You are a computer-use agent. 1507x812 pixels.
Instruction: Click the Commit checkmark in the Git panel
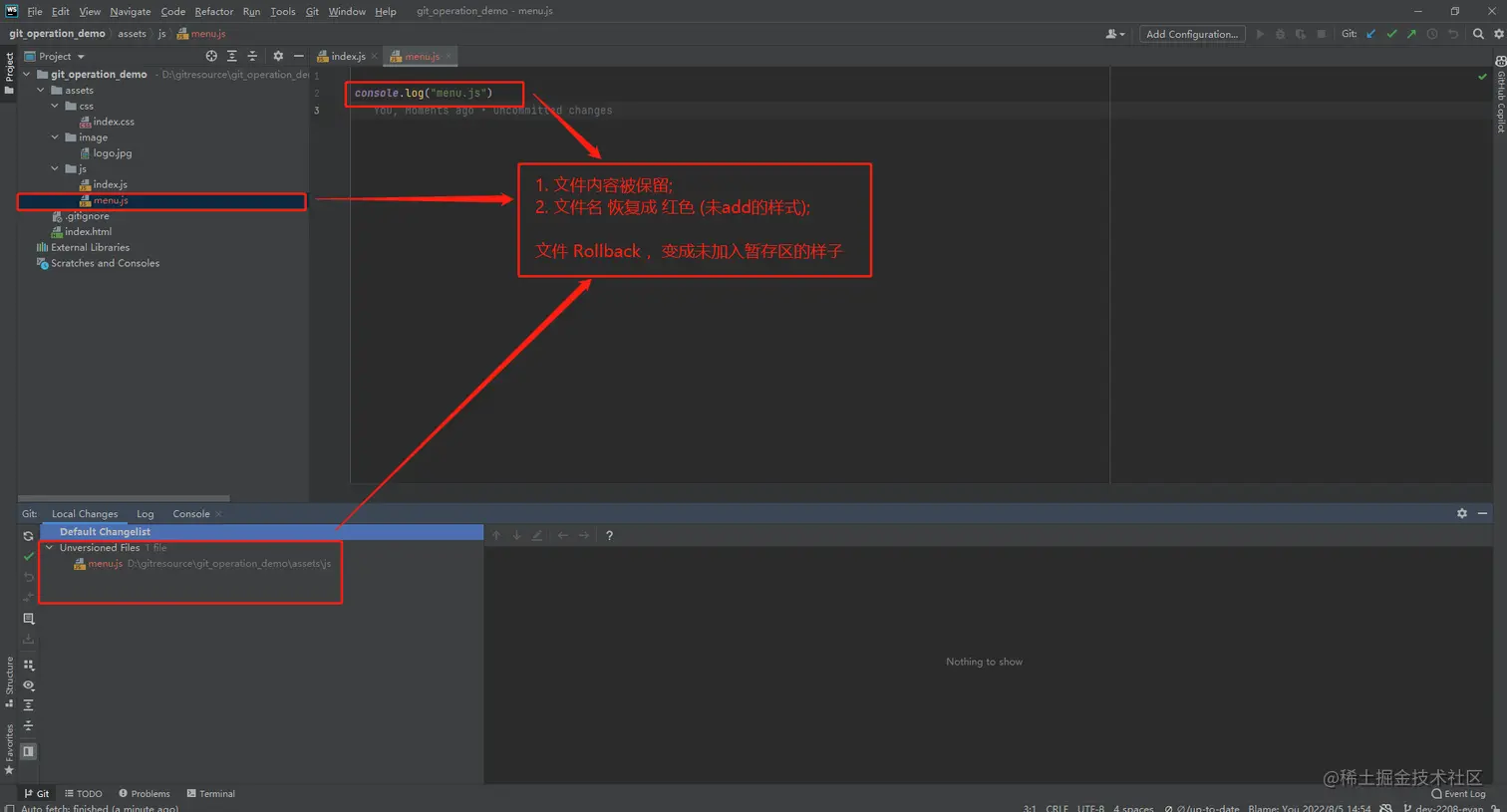(x=29, y=557)
